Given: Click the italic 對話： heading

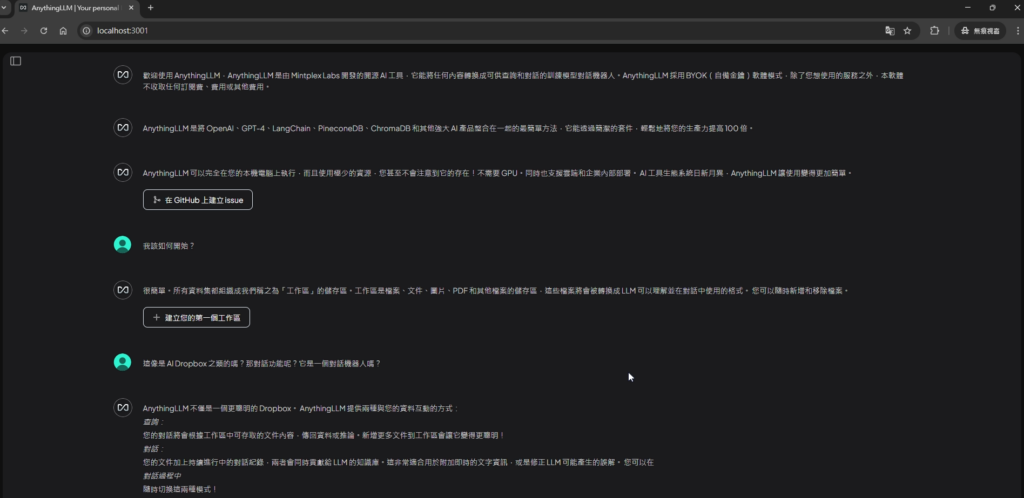Looking at the screenshot, I should click(x=153, y=449).
